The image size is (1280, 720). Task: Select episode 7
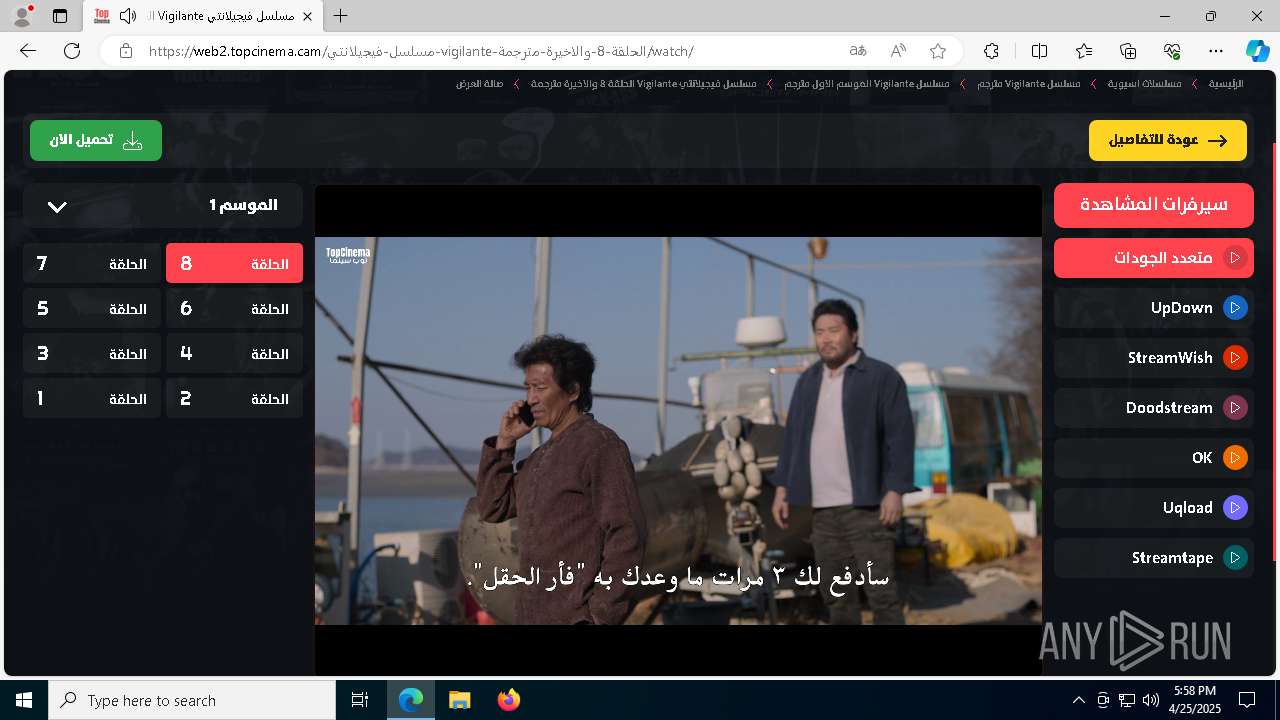[x=92, y=264]
